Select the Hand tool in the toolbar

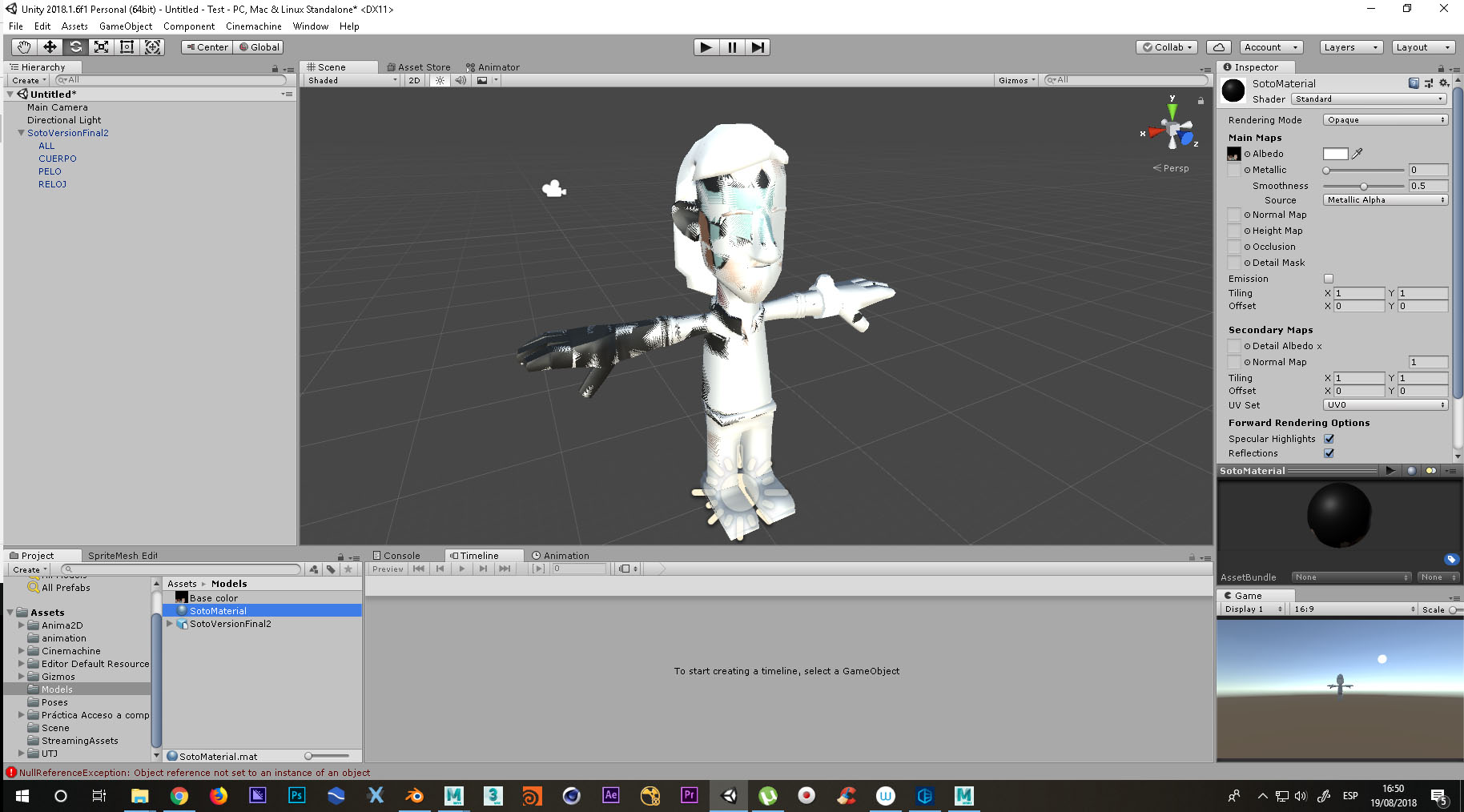click(24, 47)
